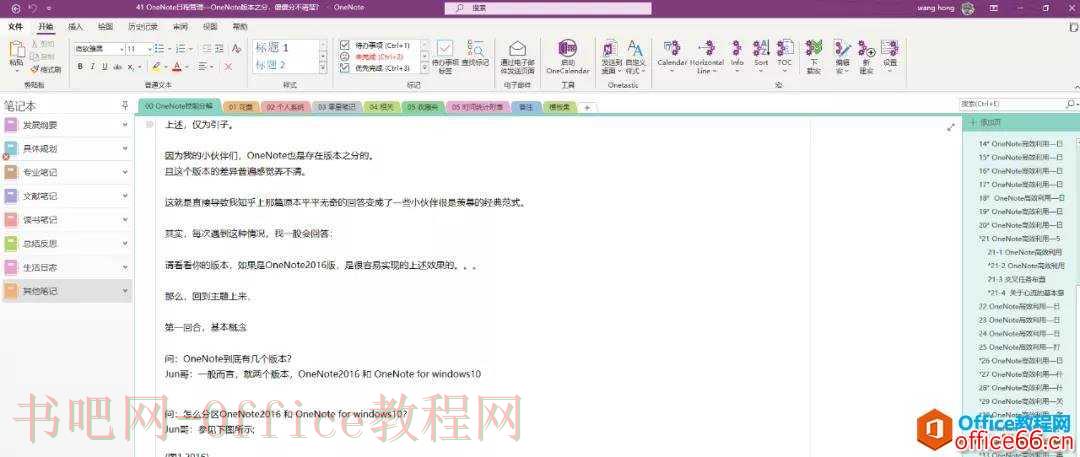Viewport: 1080px width, 457px height.
Task: Expand the 具体规划 notebook
Action: coord(125,149)
